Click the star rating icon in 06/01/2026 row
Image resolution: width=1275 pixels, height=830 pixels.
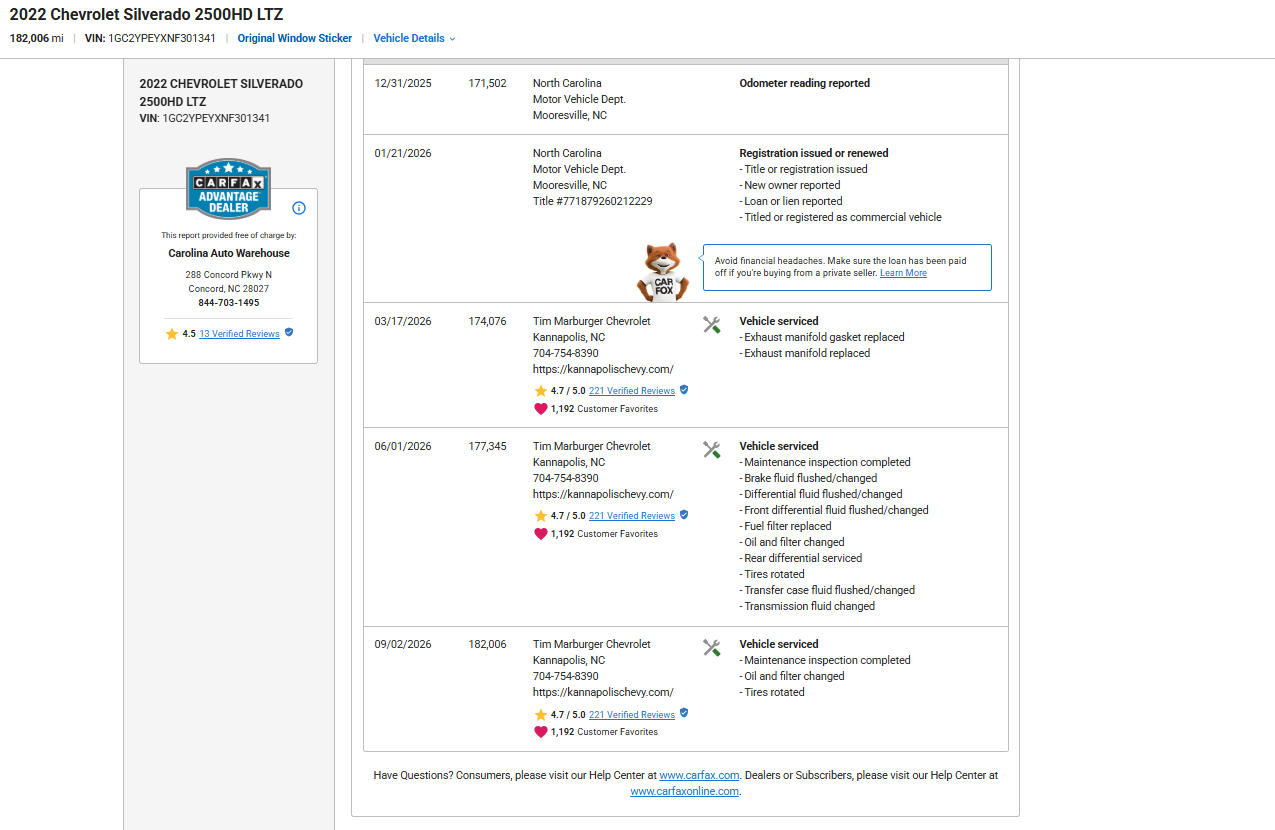[x=540, y=516]
